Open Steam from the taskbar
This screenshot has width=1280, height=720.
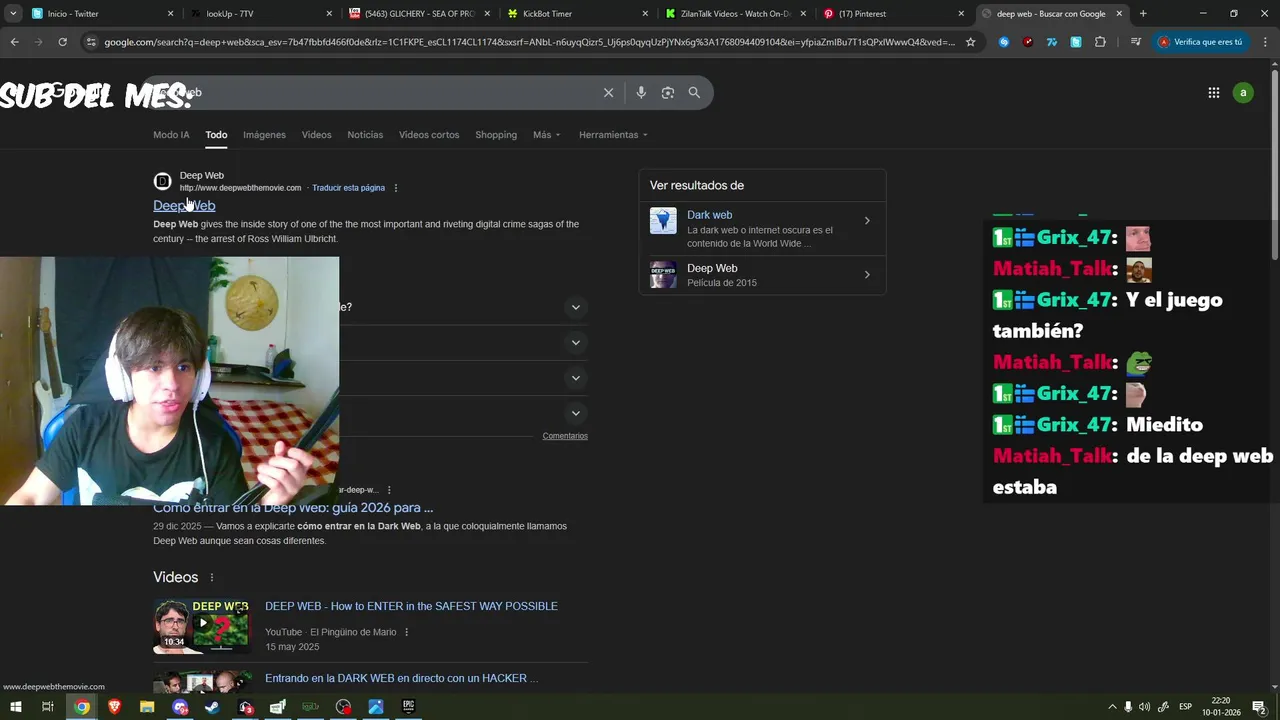coord(212,707)
